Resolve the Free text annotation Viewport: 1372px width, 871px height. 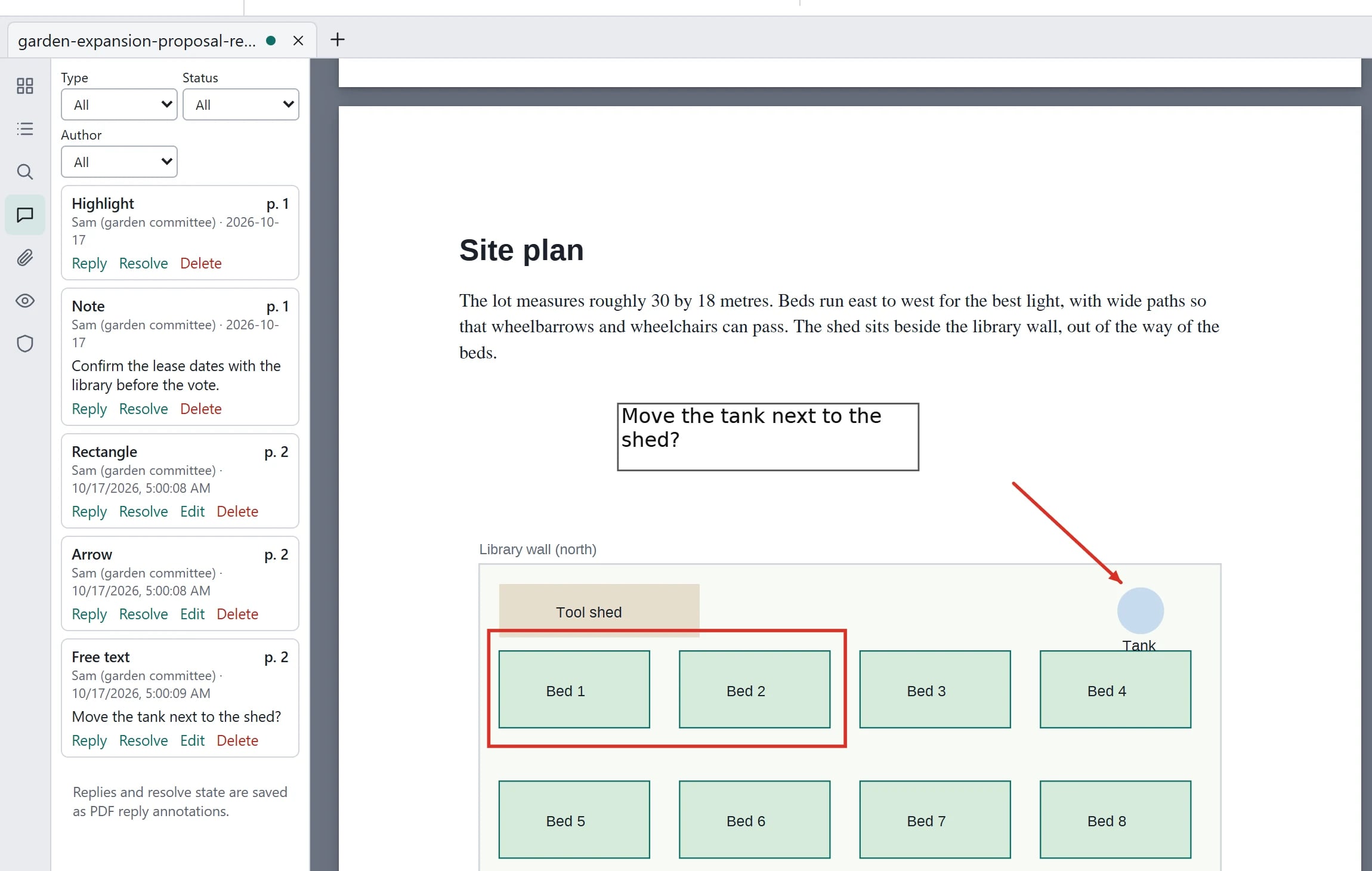(x=144, y=740)
